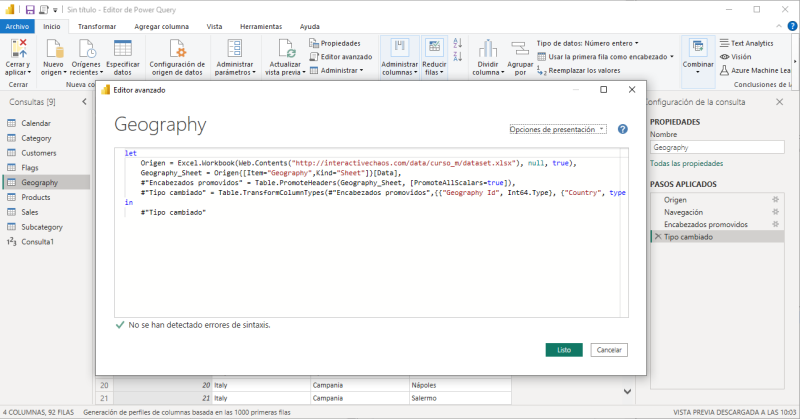
Task: Click Reducir filas icon
Action: (434, 48)
